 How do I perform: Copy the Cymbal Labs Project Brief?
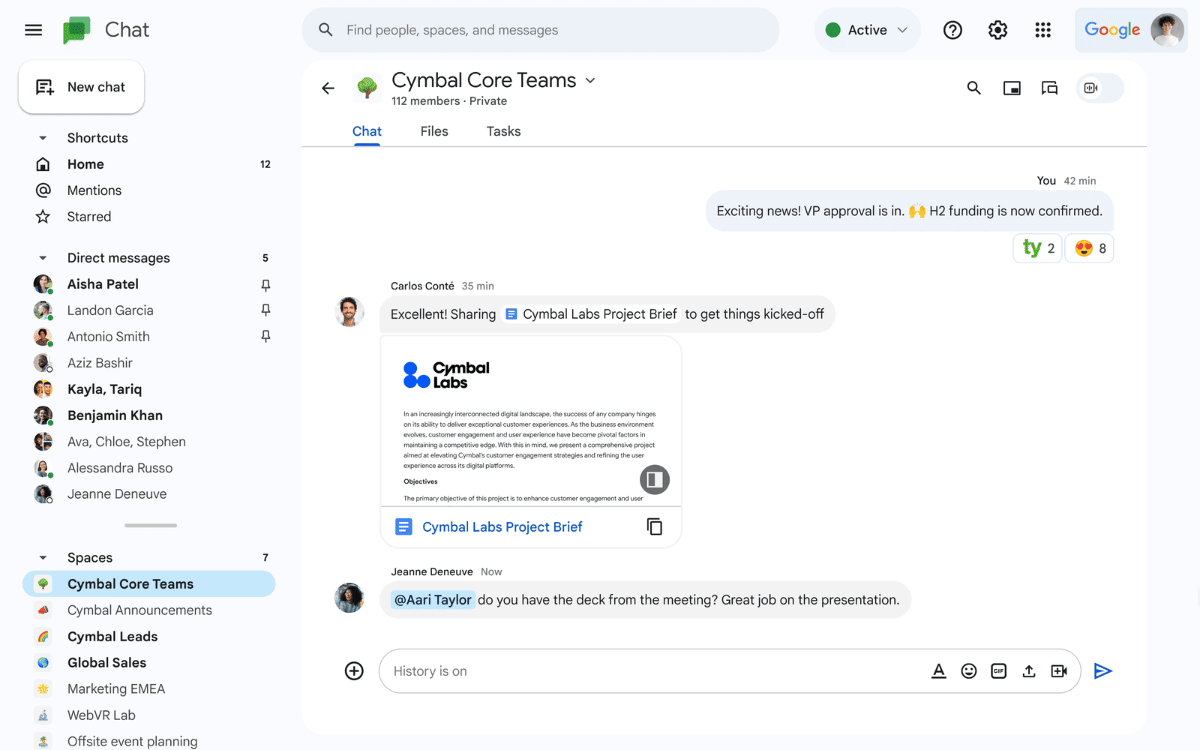coord(655,526)
